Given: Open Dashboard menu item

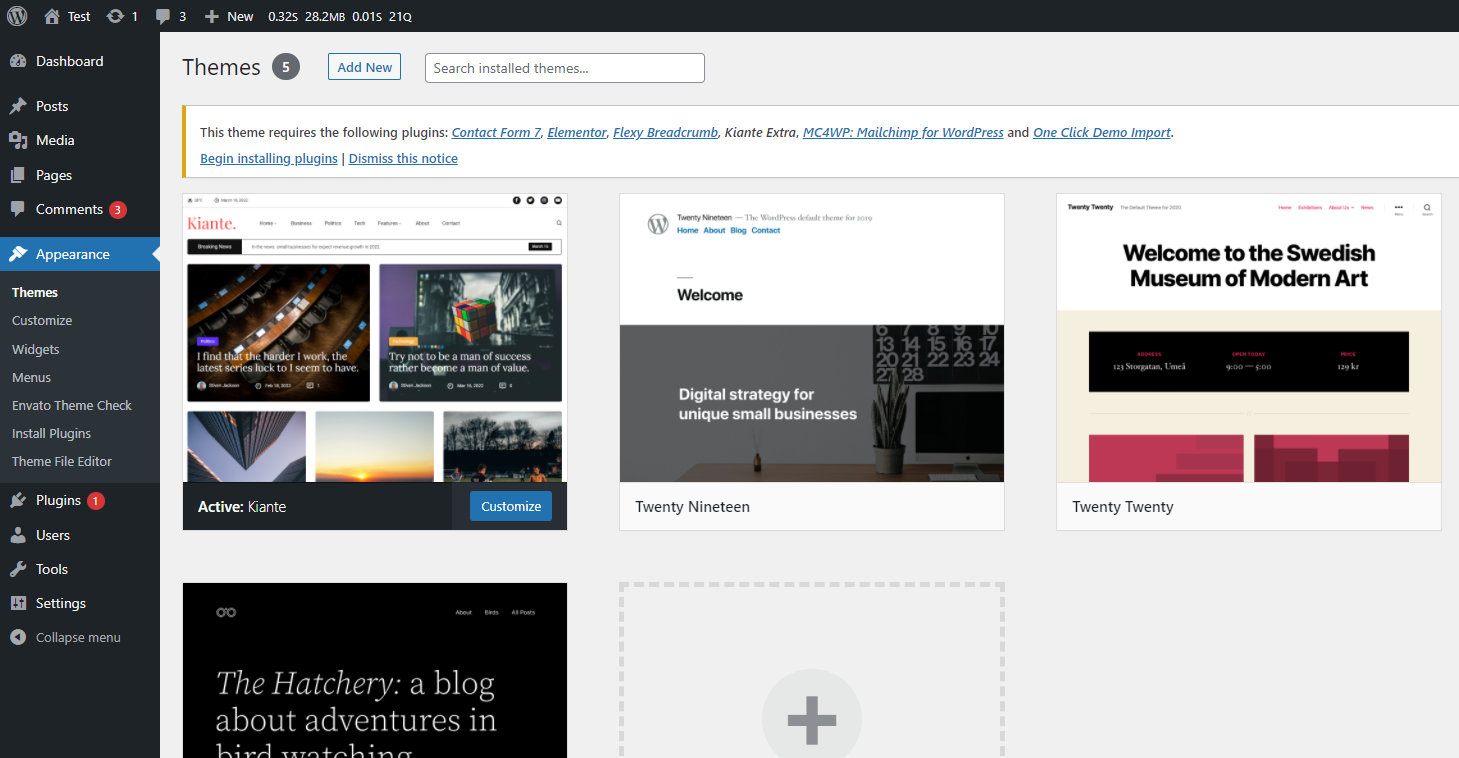Looking at the screenshot, I should [x=80, y=61].
